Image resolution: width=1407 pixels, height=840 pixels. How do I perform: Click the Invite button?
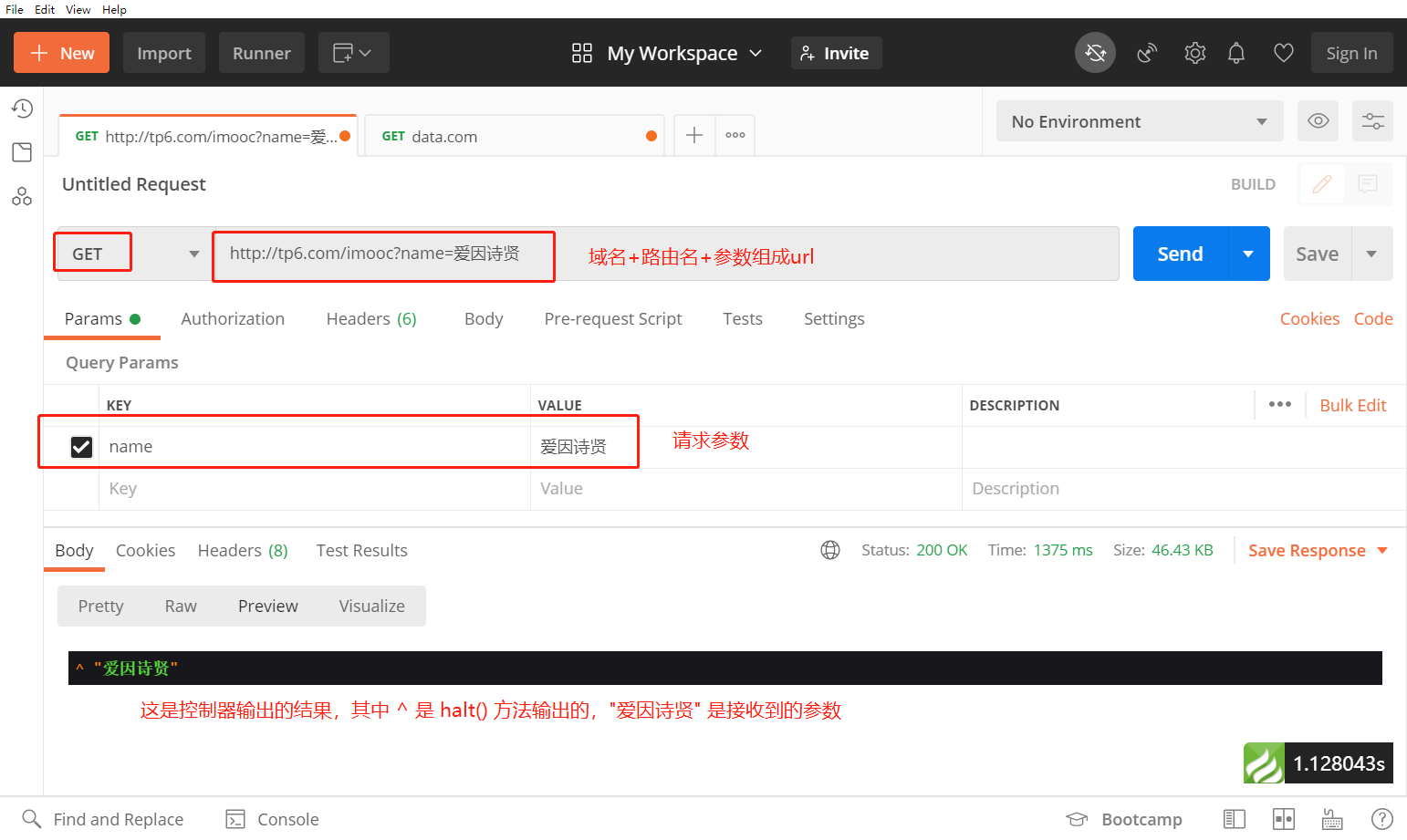click(x=836, y=53)
